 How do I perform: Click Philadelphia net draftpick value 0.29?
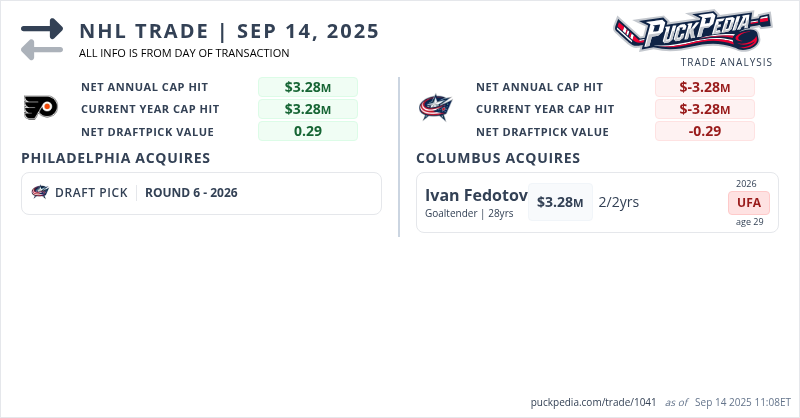pyautogui.click(x=308, y=131)
